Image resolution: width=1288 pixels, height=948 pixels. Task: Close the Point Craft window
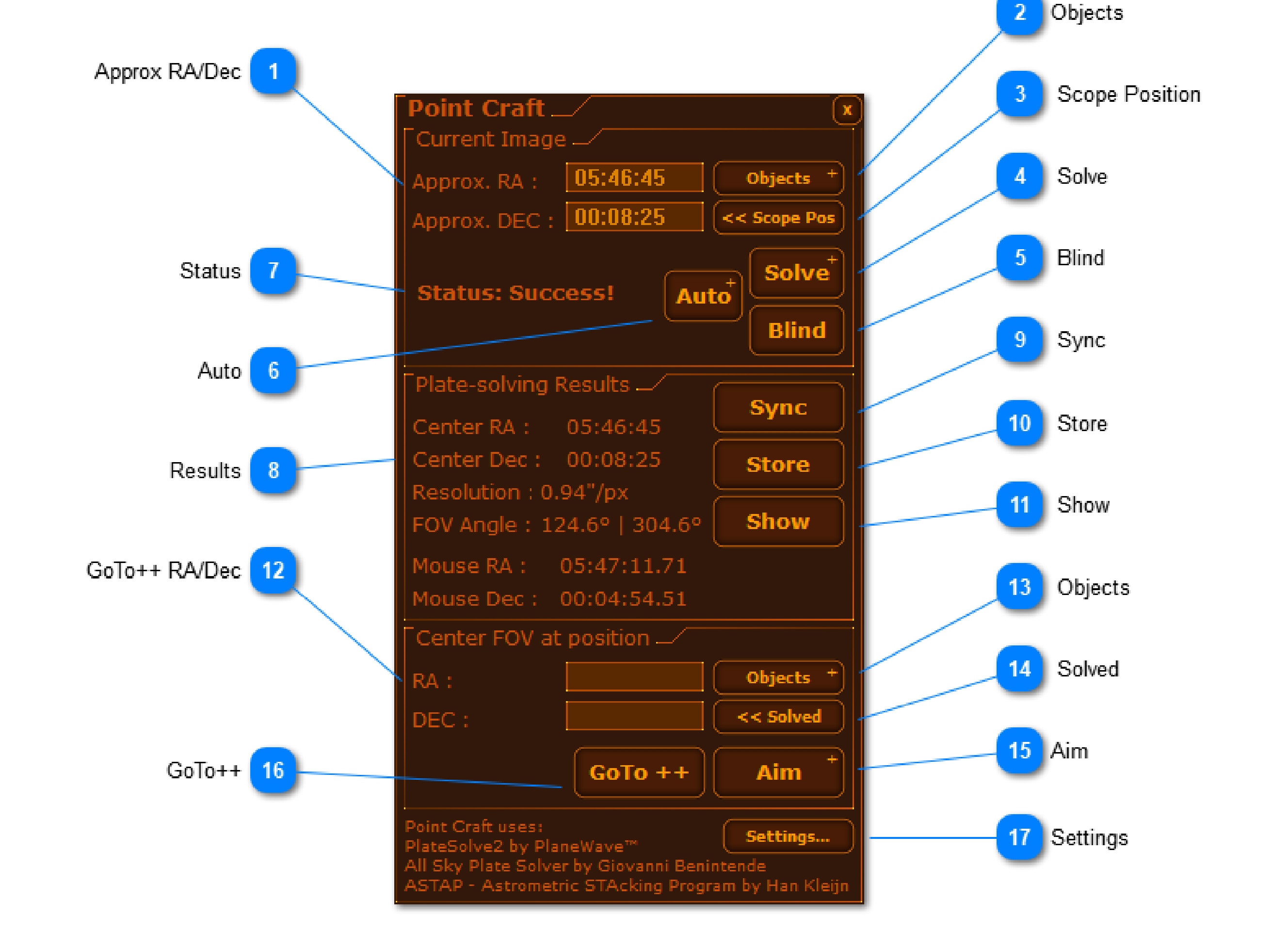coord(846,110)
